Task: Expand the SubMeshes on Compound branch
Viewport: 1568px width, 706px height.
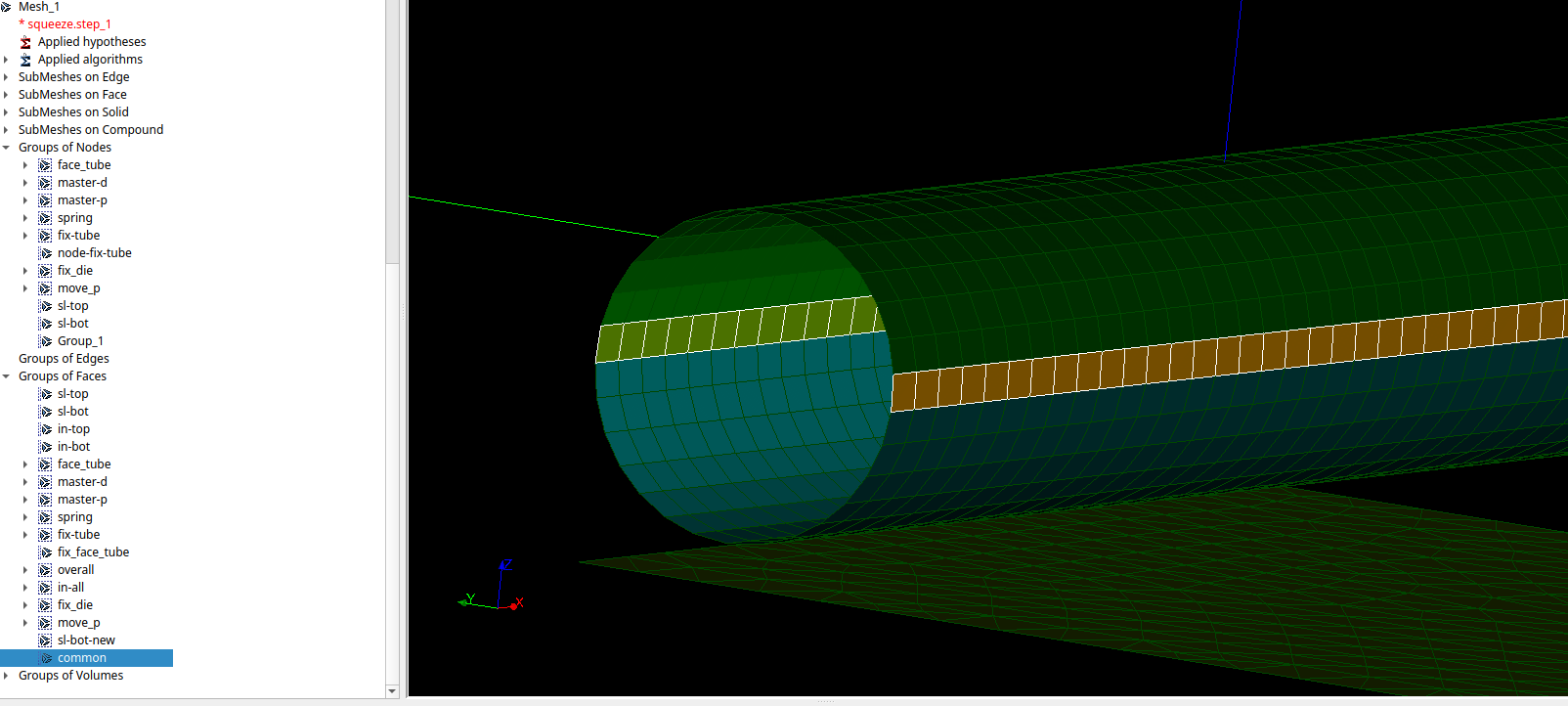Action: click(x=6, y=130)
